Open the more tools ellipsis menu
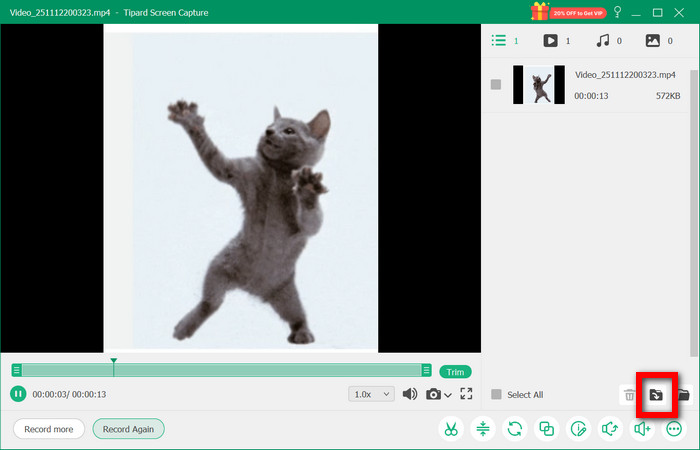This screenshot has height=450, width=700. point(674,429)
